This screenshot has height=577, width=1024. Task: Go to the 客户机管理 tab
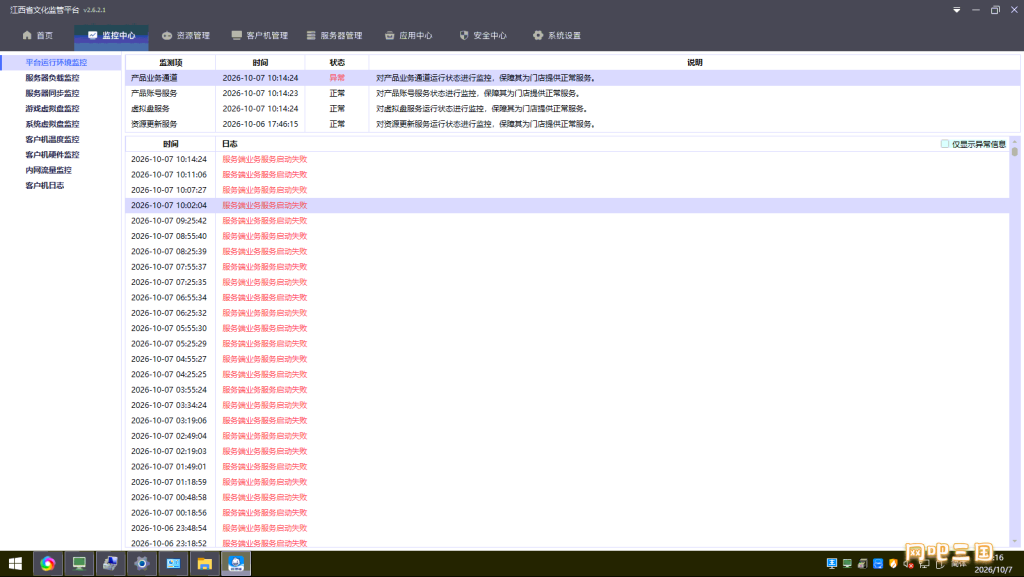[x=259, y=35]
